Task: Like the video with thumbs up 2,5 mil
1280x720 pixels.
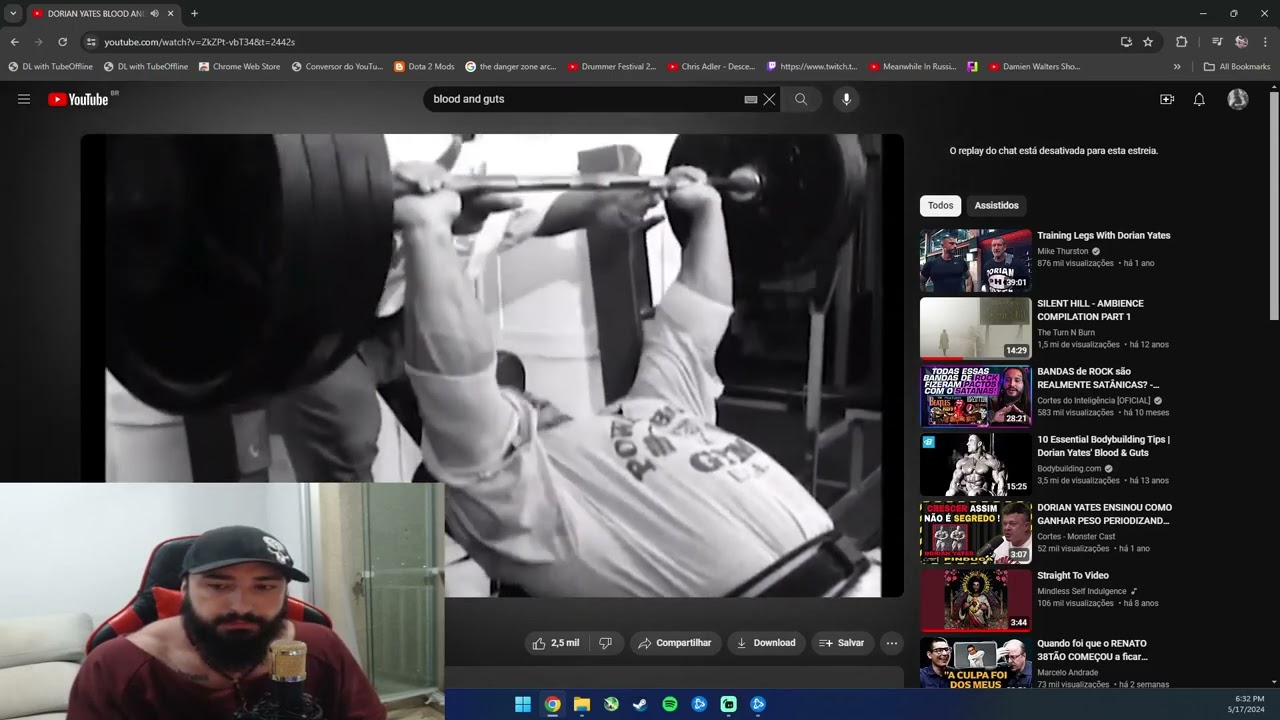Action: pos(557,643)
